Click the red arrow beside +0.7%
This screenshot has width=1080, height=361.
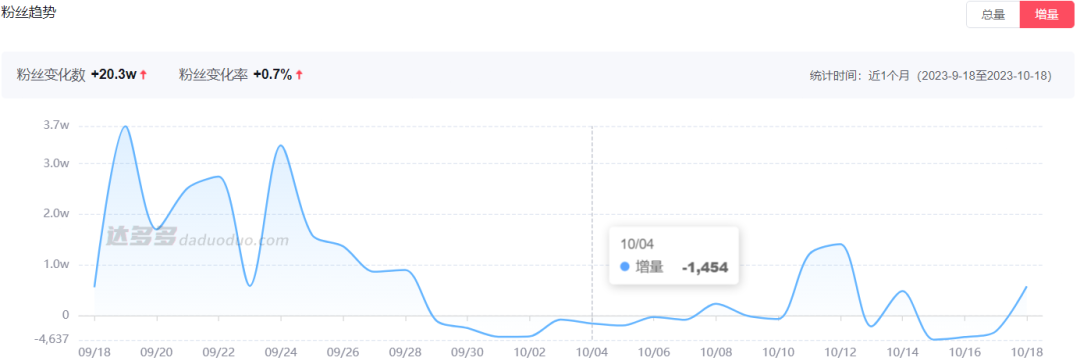(x=300, y=75)
